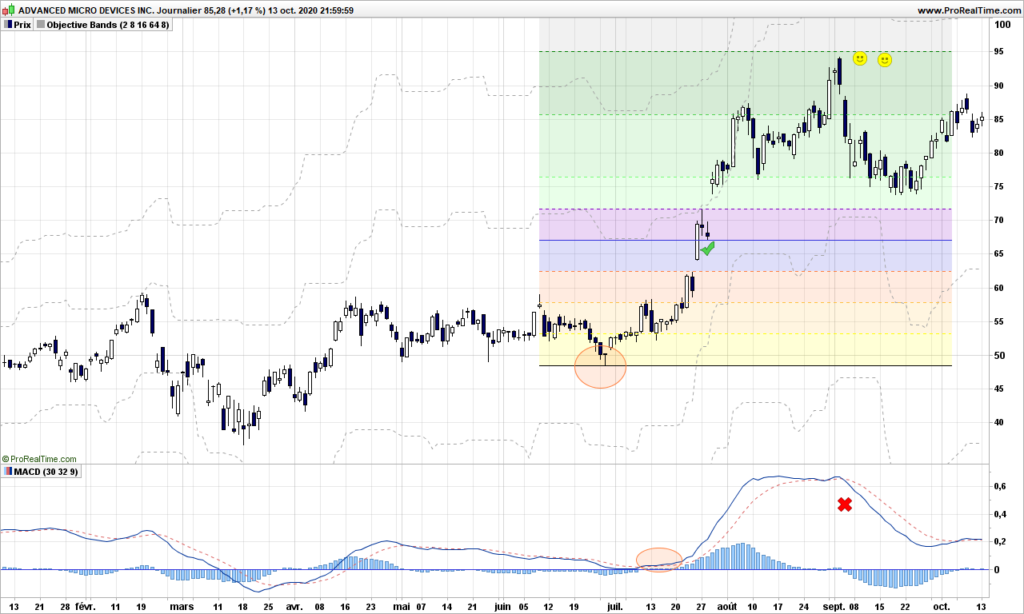Click the Journalier timeframe text in the title
The width and height of the screenshot is (1024, 614).
point(179,10)
